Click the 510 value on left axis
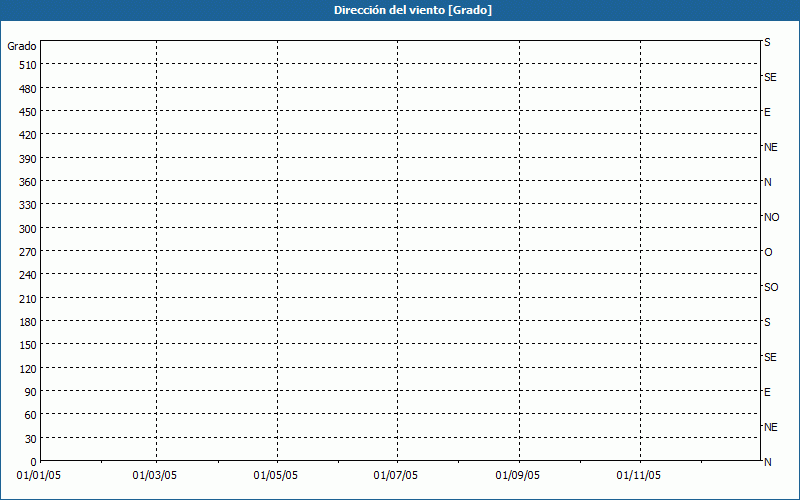800x500 pixels. tap(27, 65)
